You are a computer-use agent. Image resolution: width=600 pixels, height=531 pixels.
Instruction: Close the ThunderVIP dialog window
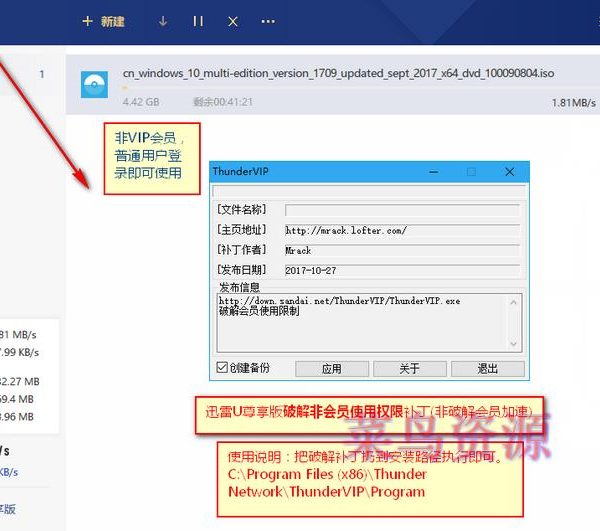(509, 171)
